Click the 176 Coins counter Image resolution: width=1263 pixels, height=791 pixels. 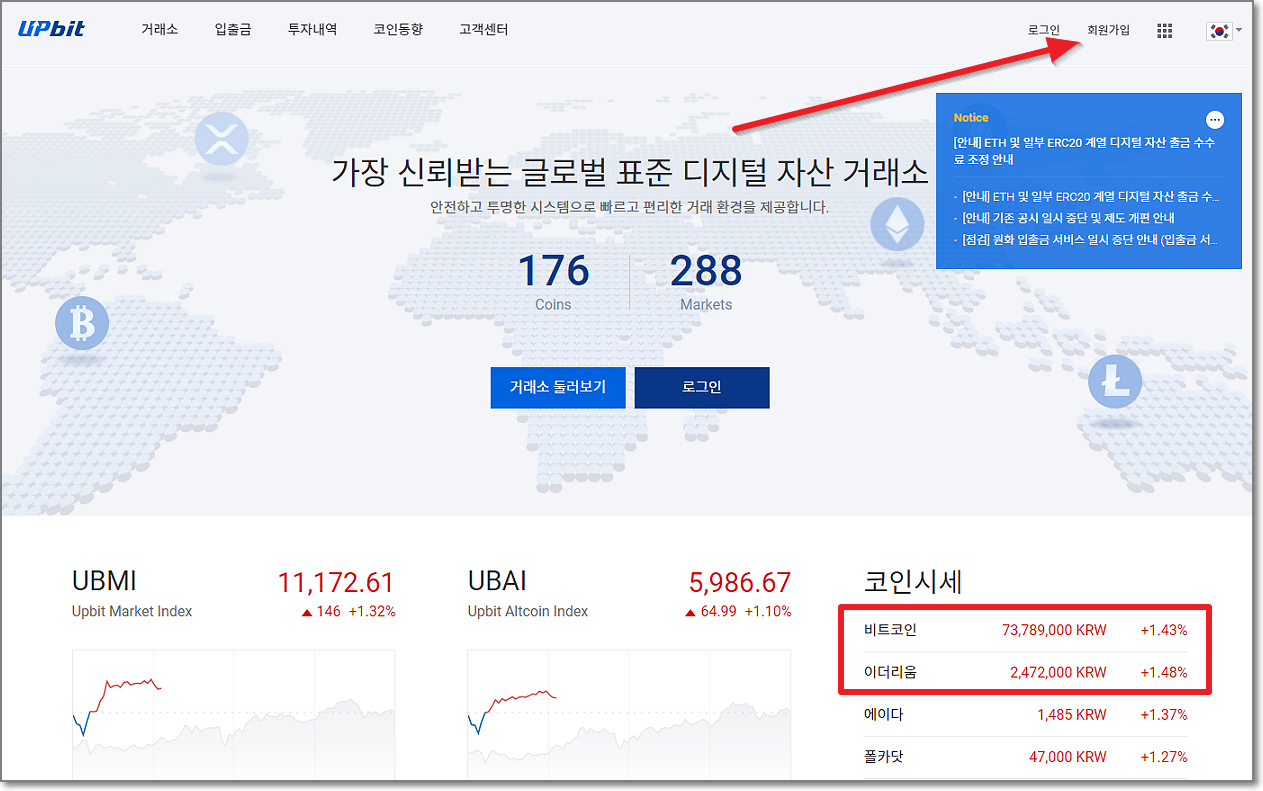553,281
